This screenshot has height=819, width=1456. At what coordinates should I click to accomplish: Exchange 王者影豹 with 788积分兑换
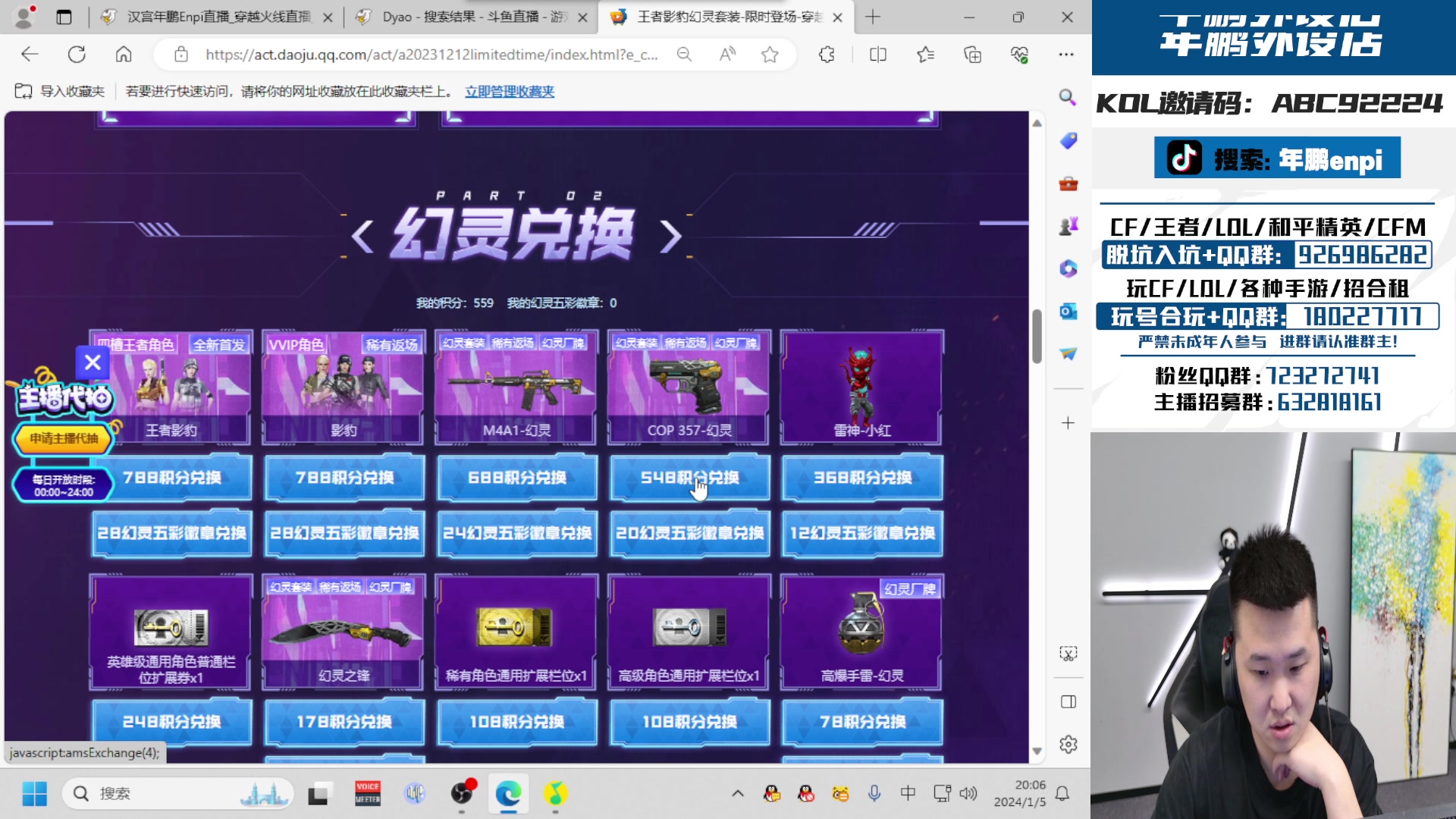pyautogui.click(x=172, y=477)
